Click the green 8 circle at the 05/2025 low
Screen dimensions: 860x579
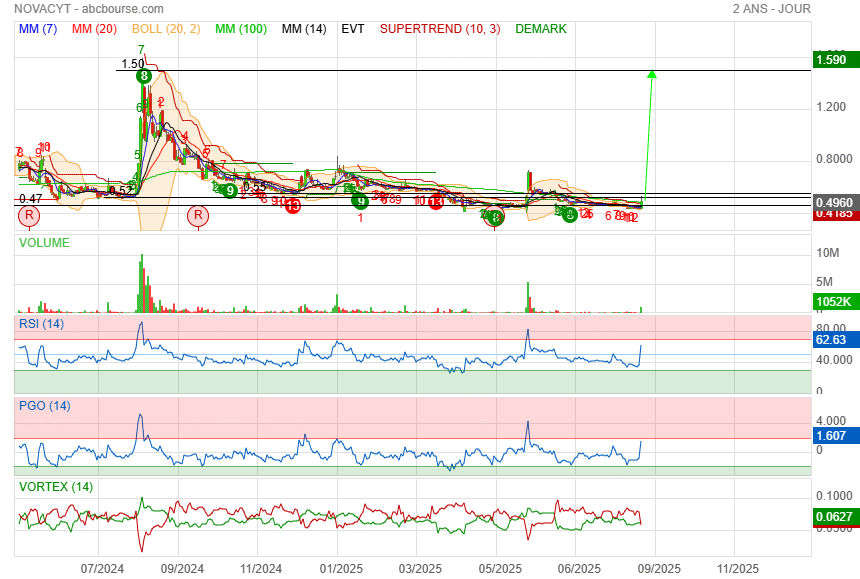point(496,218)
